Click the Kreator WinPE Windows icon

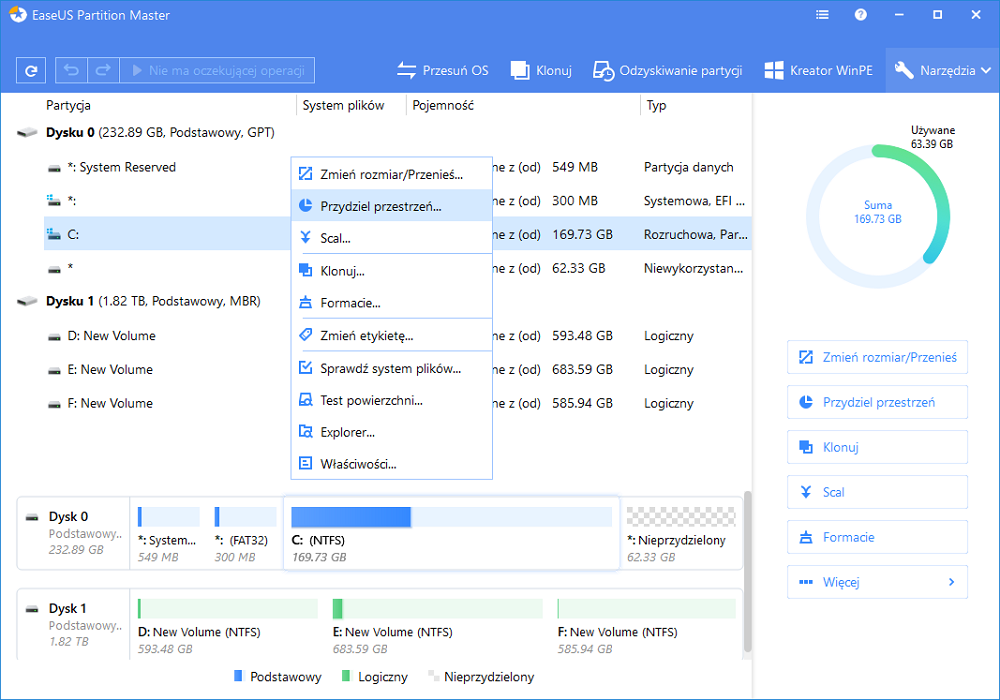774,70
